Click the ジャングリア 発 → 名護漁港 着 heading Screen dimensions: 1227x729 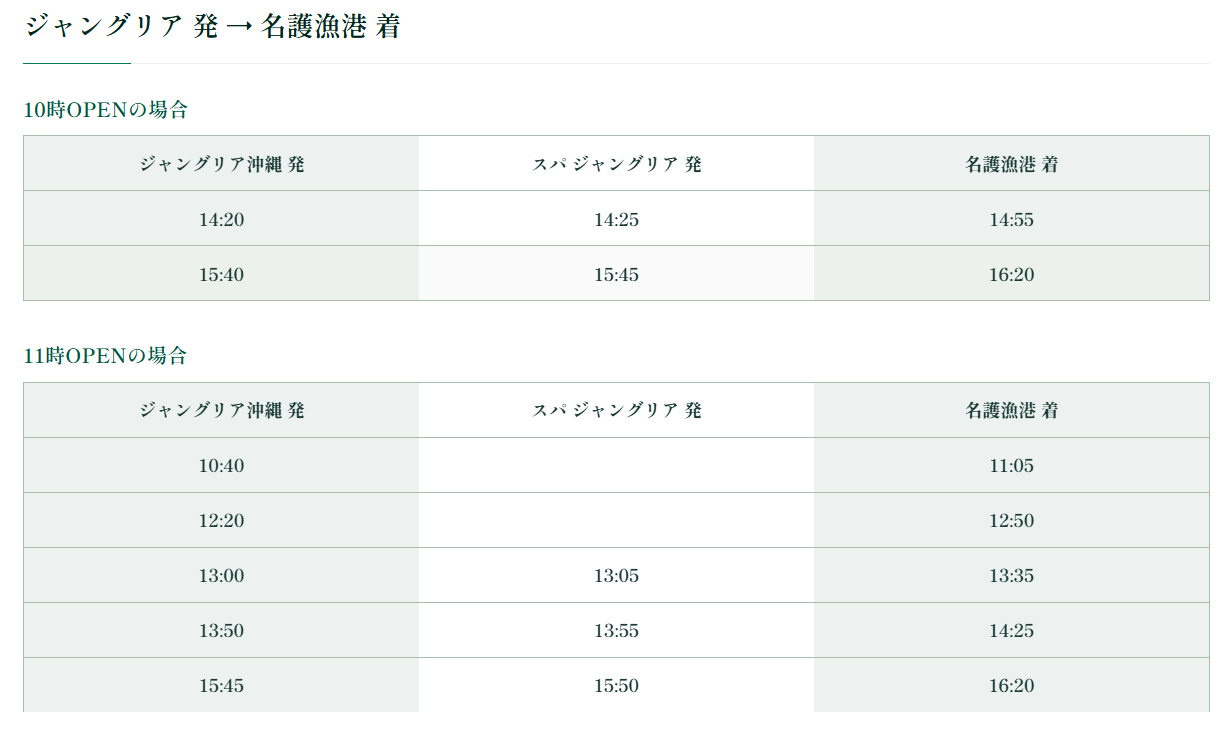coord(212,27)
